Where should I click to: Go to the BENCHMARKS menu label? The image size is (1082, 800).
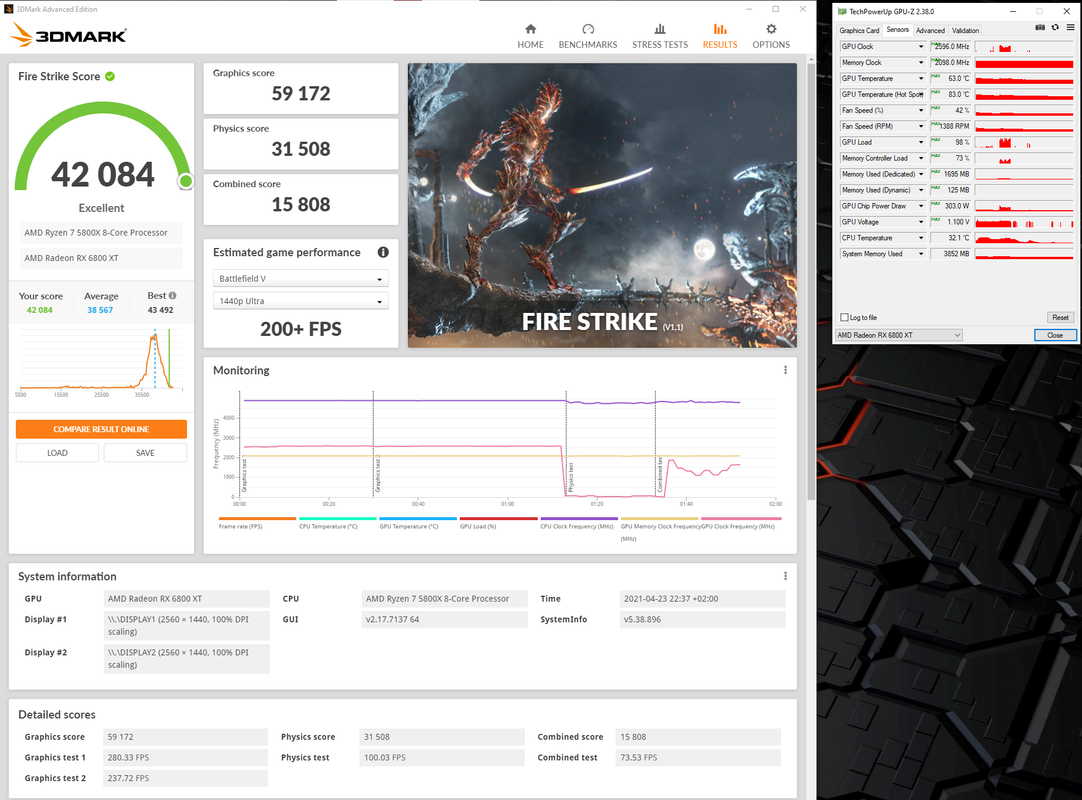pyautogui.click(x=588, y=44)
